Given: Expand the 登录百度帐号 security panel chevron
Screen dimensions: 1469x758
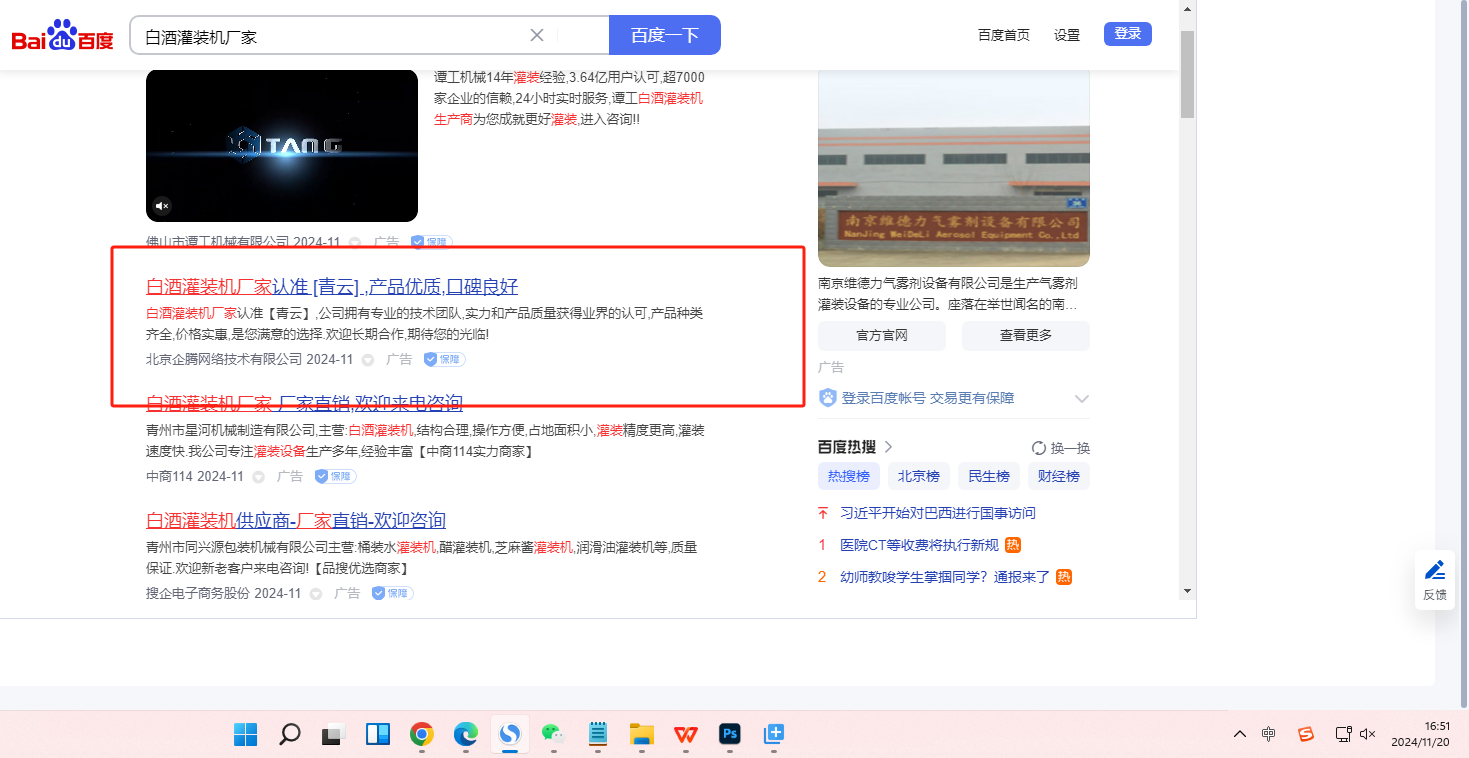Looking at the screenshot, I should [1081, 399].
